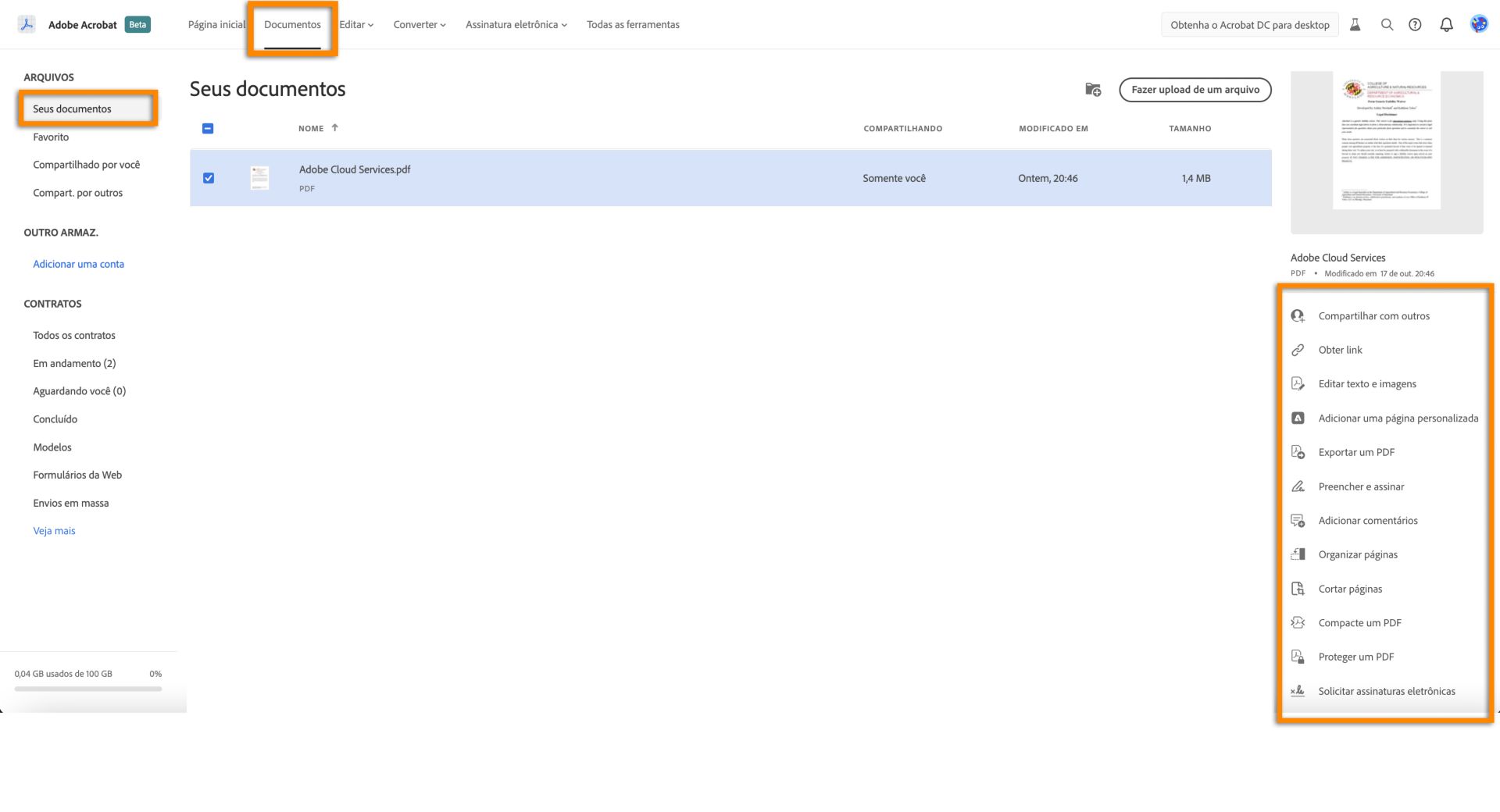
Task: Click the Proteger um PDF label
Action: (1356, 657)
